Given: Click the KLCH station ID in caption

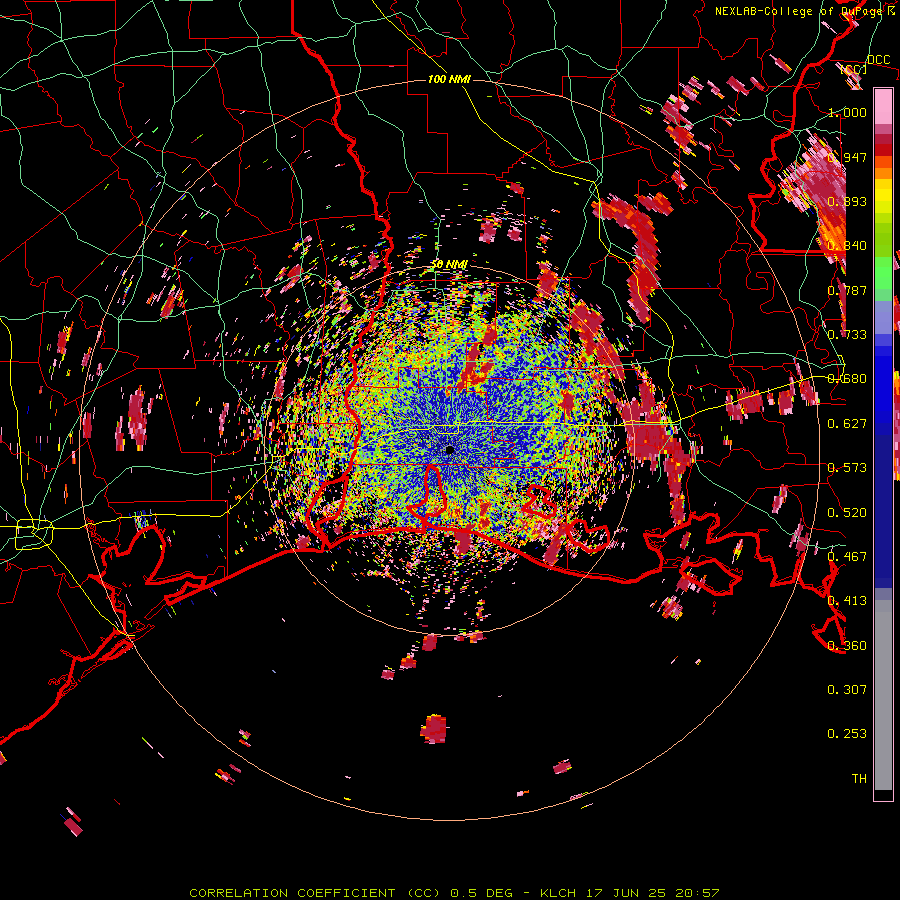Looking at the screenshot, I should tap(558, 893).
